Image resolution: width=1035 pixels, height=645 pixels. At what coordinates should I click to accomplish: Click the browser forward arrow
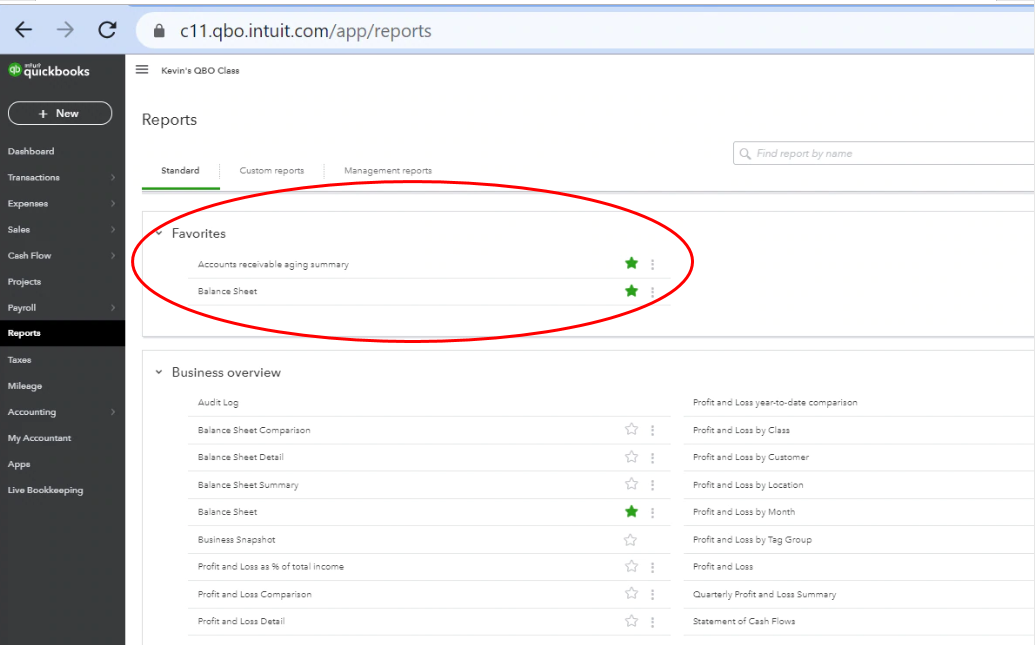click(65, 30)
